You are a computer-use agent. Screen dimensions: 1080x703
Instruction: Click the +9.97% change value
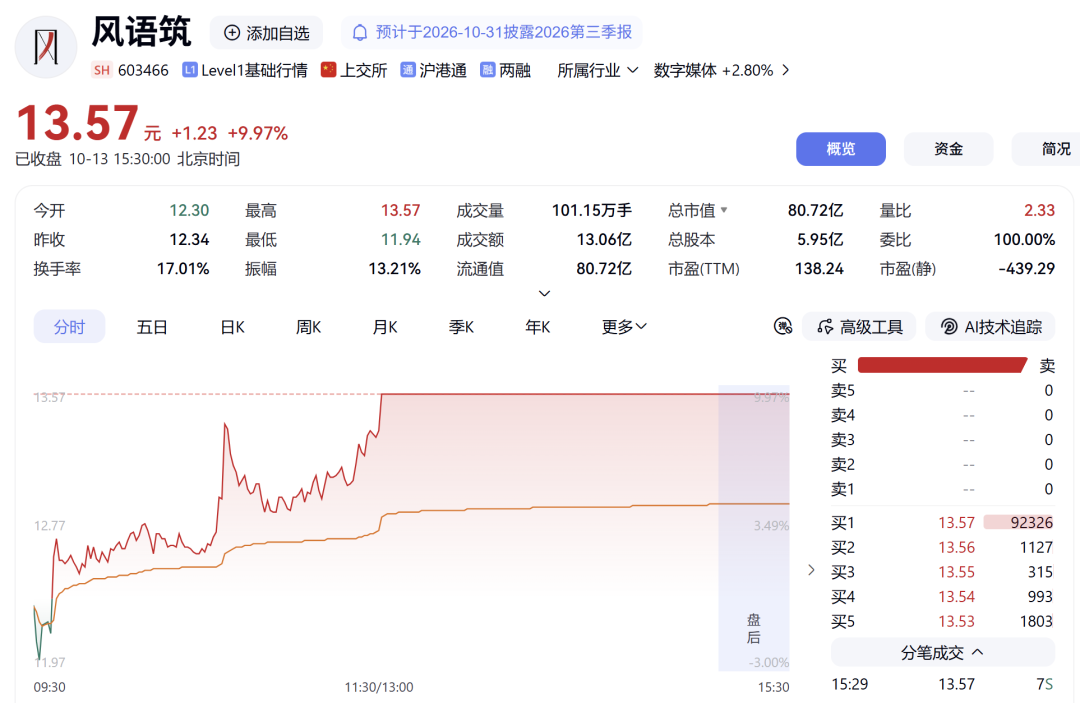(x=258, y=133)
